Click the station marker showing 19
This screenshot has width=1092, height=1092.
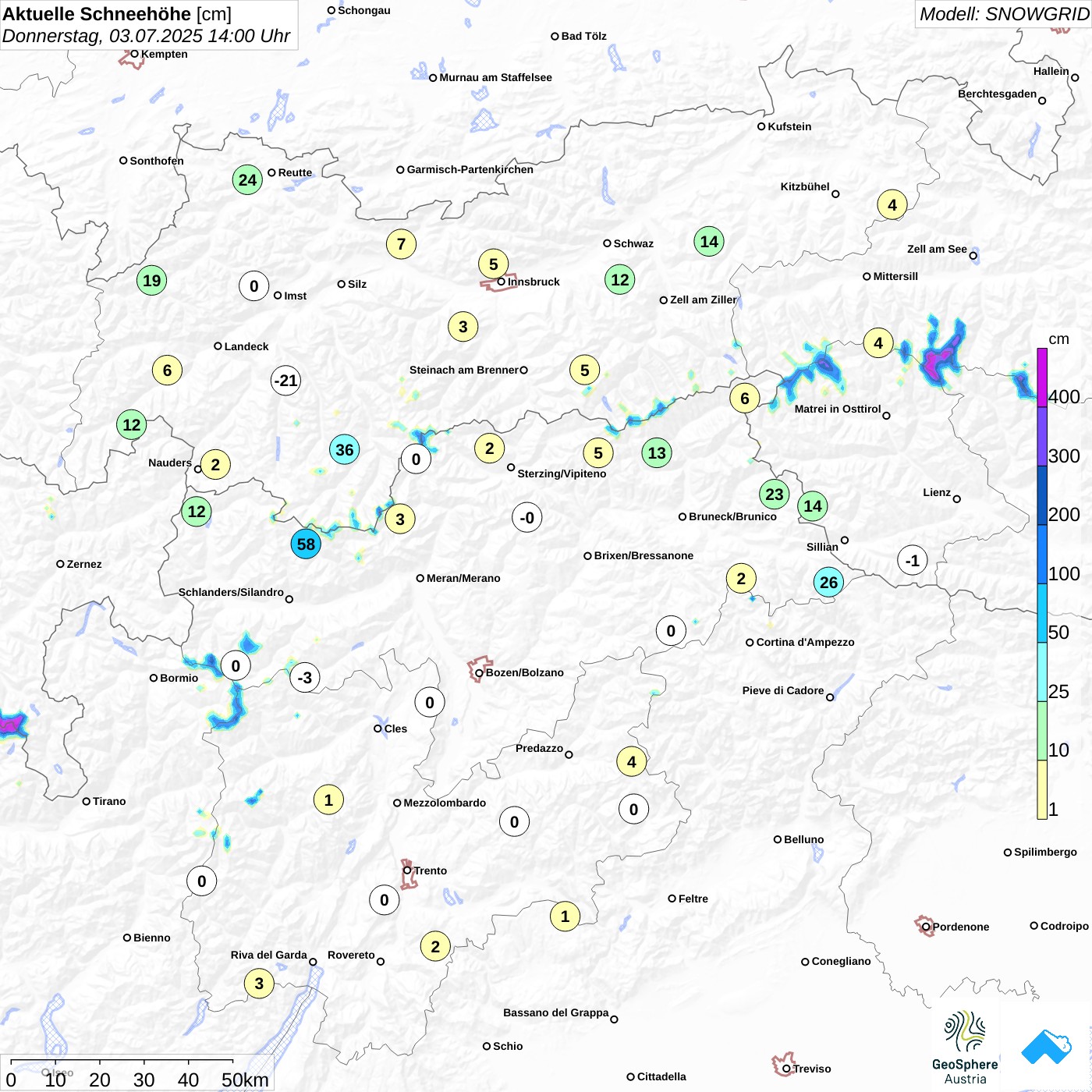[151, 281]
